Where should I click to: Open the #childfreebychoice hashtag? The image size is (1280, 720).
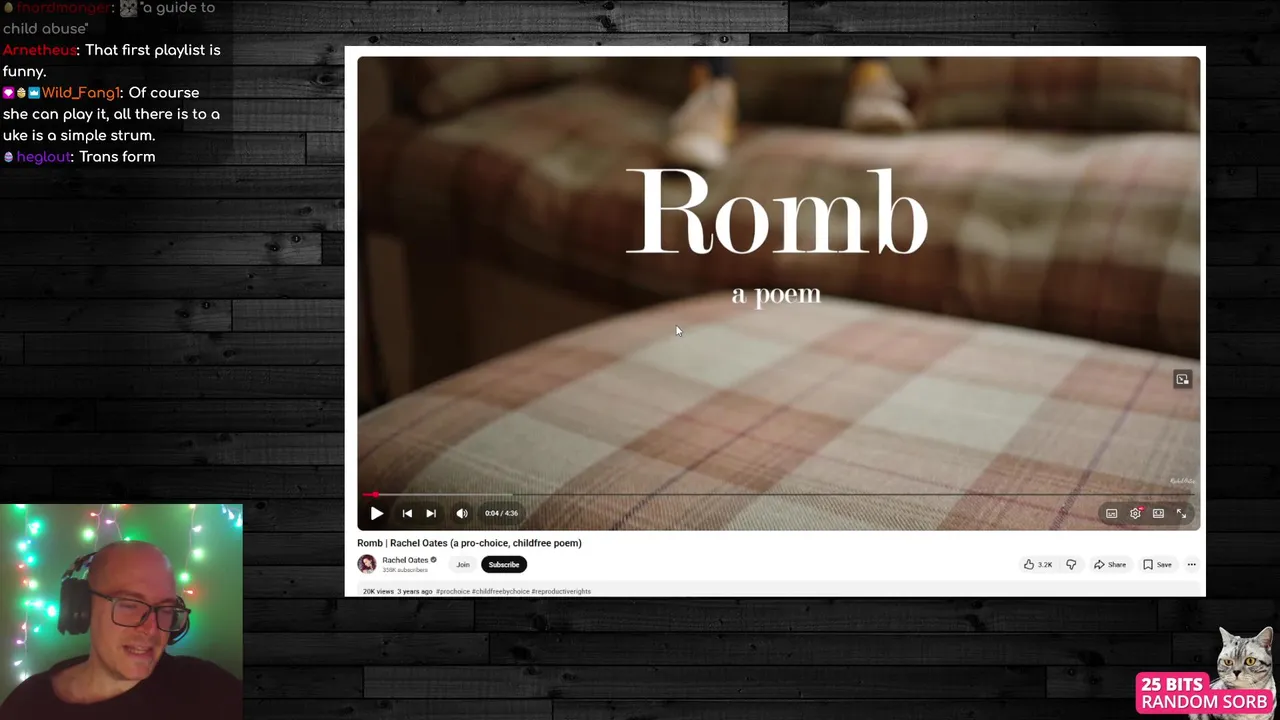click(x=500, y=591)
